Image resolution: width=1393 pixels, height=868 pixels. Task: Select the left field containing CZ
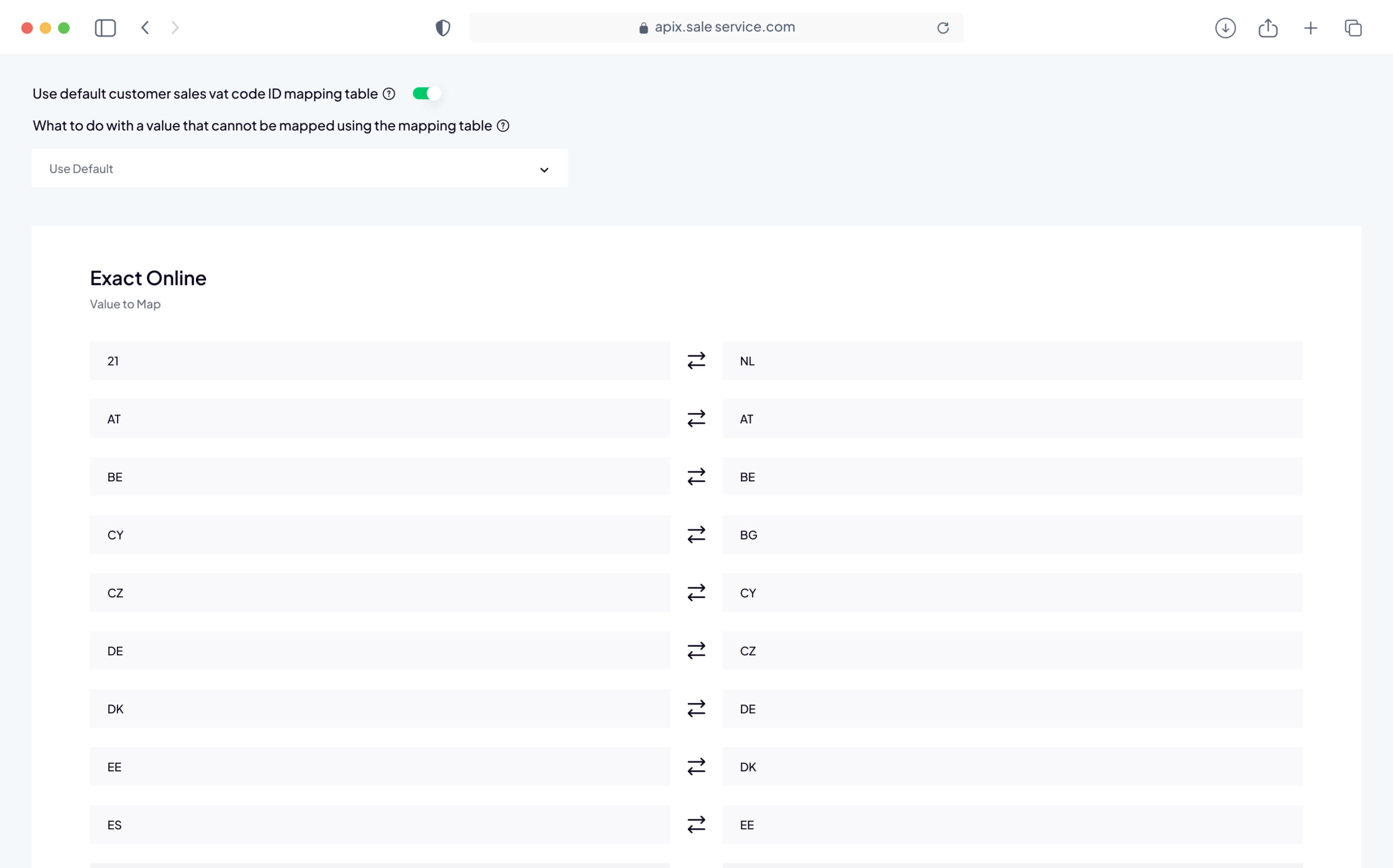(380, 592)
